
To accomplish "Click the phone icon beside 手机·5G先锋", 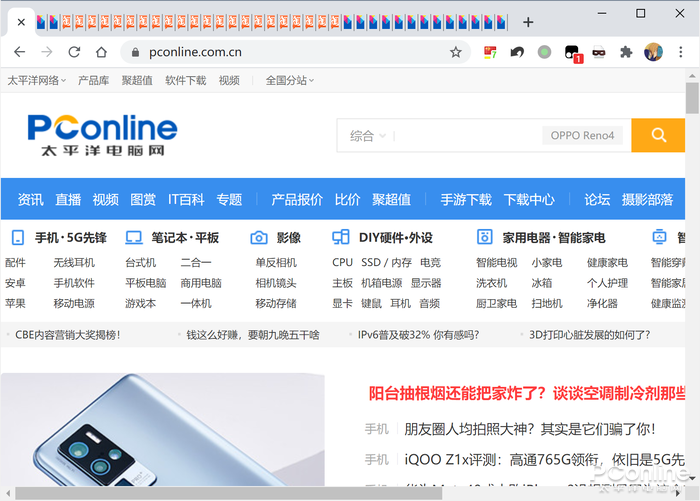I will point(17,238).
